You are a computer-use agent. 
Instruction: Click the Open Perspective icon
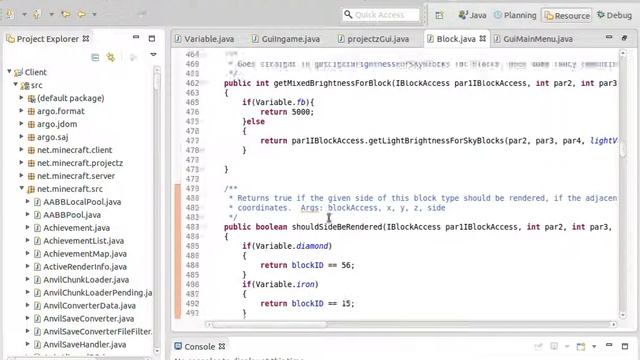point(439,16)
